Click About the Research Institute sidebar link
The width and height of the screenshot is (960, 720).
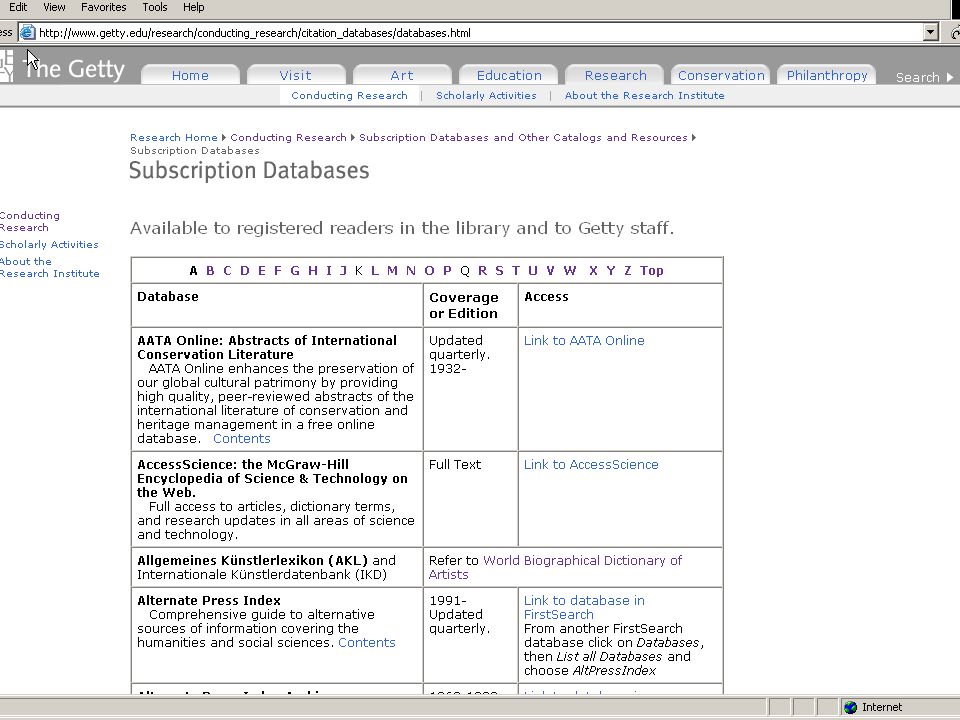[x=50, y=268]
